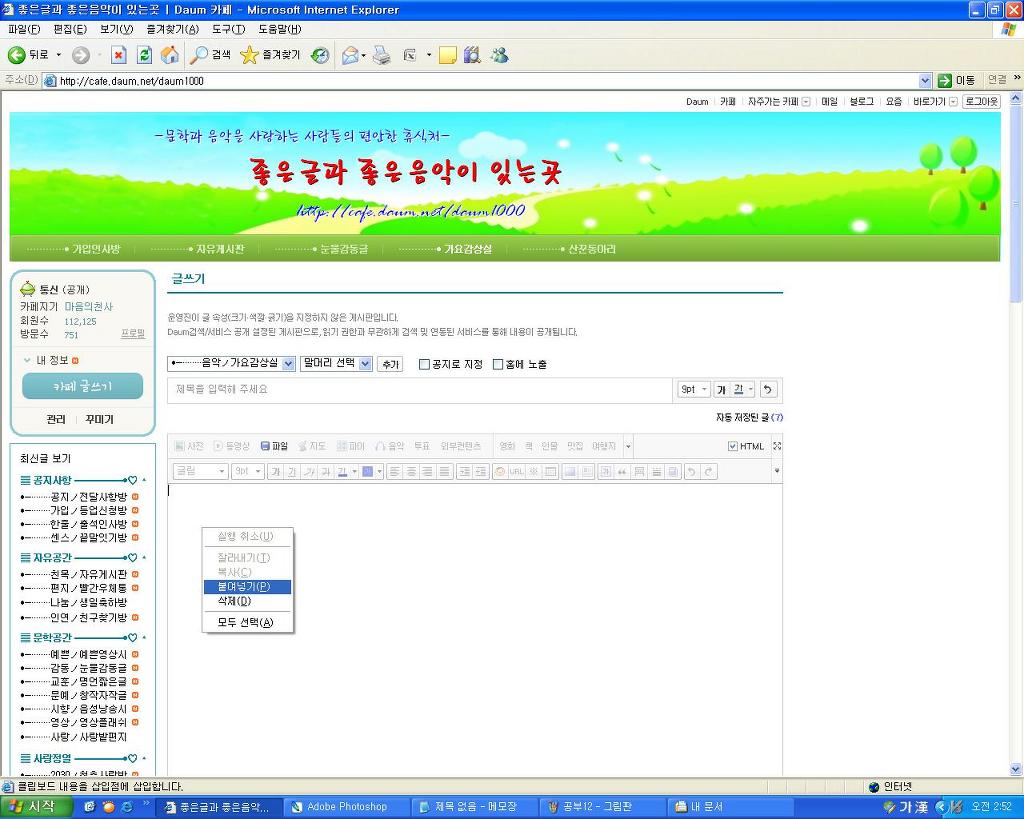Open the board selector 음악/가요감상실 dropdown
Image resolution: width=1024 pixels, height=819 pixels.
(232, 364)
